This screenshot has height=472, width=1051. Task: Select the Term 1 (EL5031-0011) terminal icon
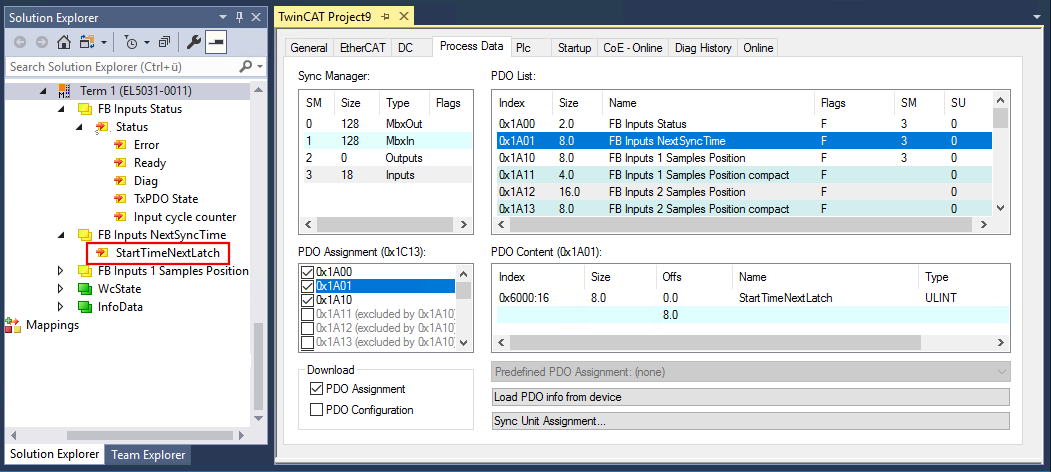(64, 91)
